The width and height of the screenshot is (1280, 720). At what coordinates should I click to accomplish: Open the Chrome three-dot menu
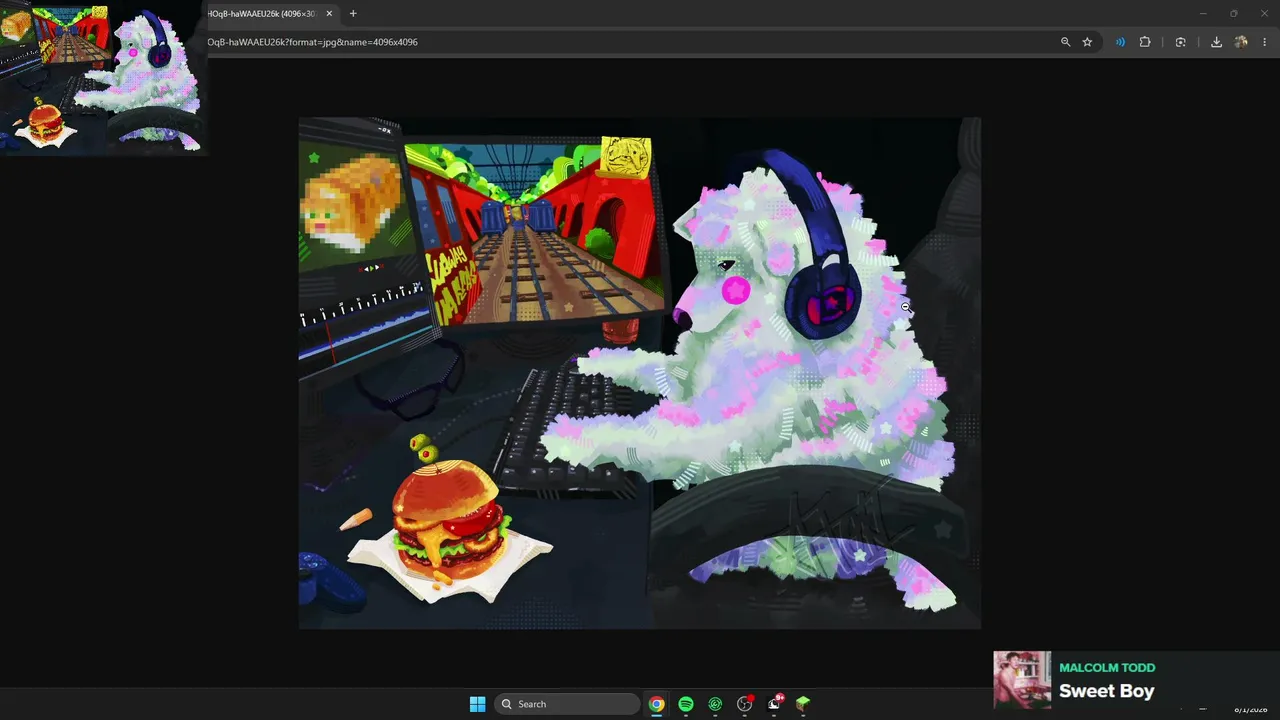(1265, 42)
